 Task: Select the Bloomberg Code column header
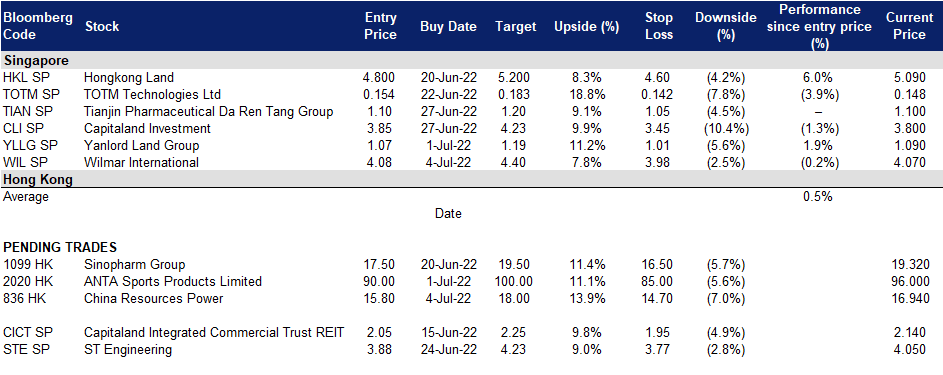(38, 26)
